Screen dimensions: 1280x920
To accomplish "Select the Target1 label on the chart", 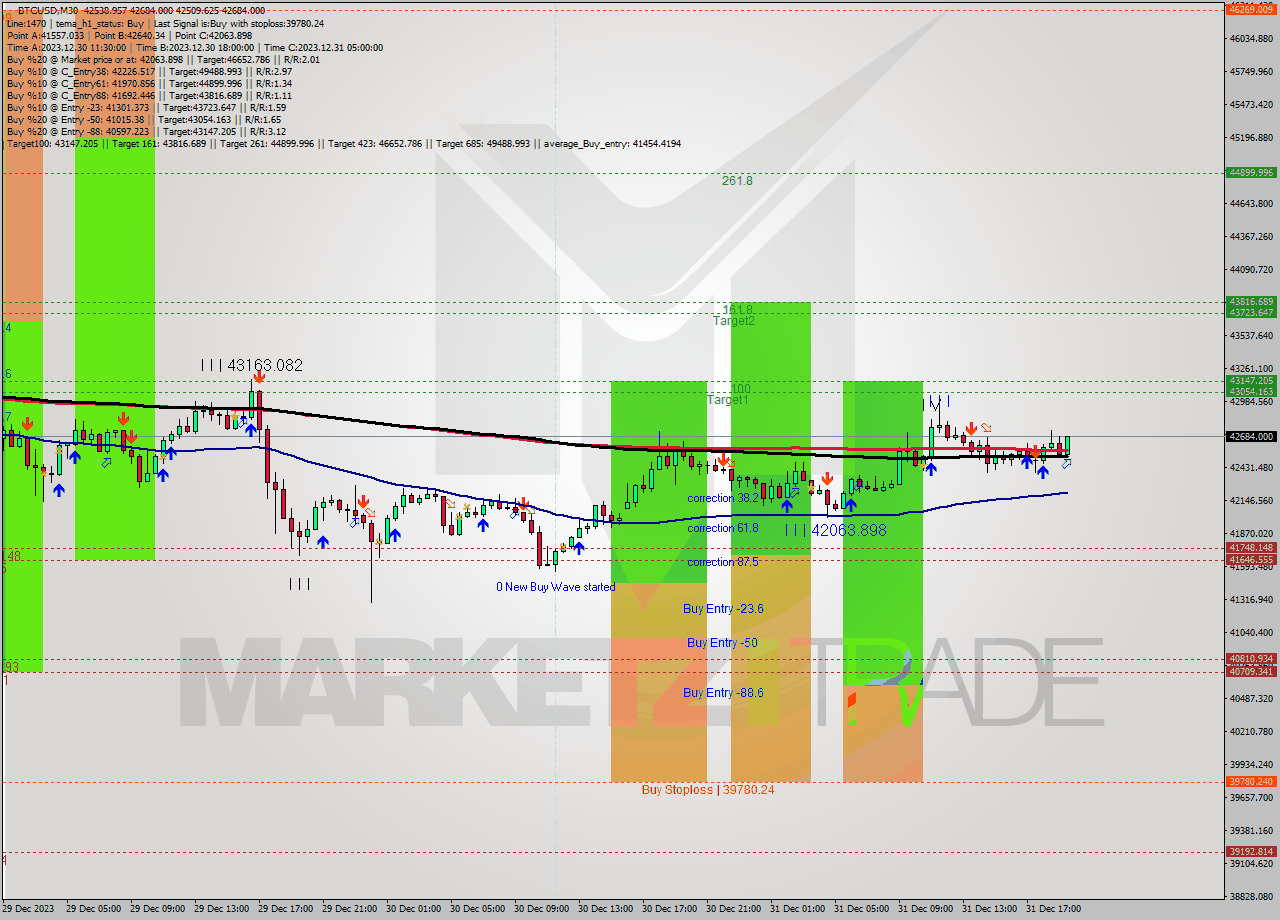I will coord(728,400).
